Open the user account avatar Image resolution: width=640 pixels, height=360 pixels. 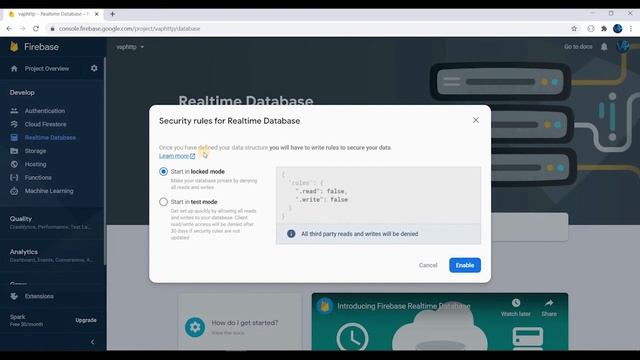click(623, 46)
